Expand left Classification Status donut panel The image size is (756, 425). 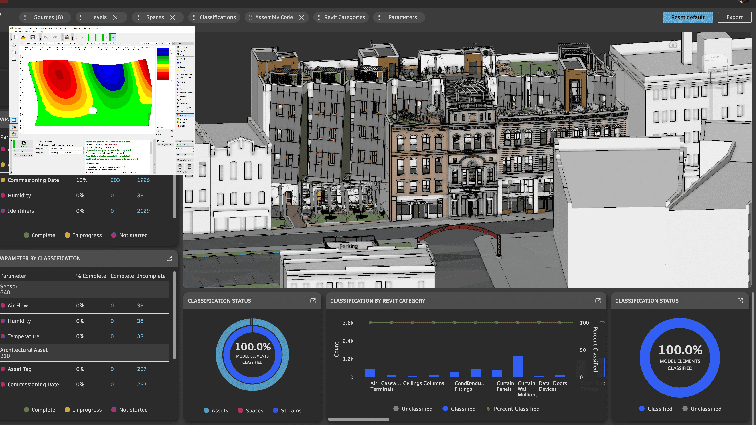pos(312,300)
